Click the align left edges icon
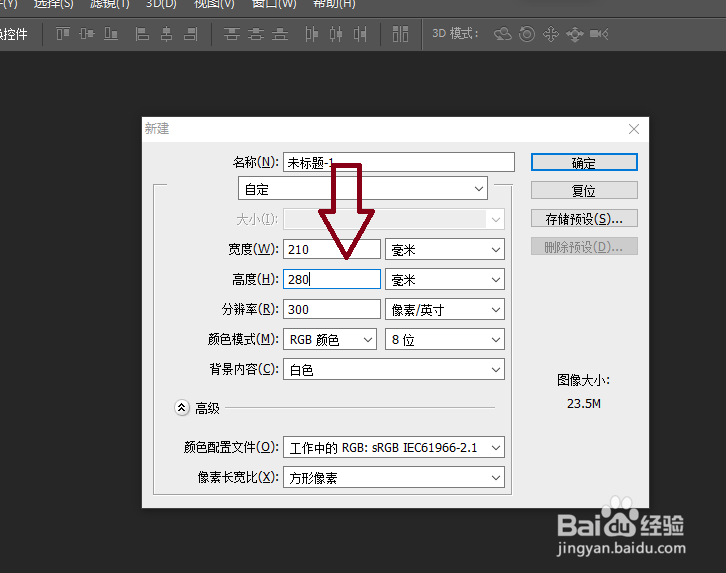 [142, 34]
